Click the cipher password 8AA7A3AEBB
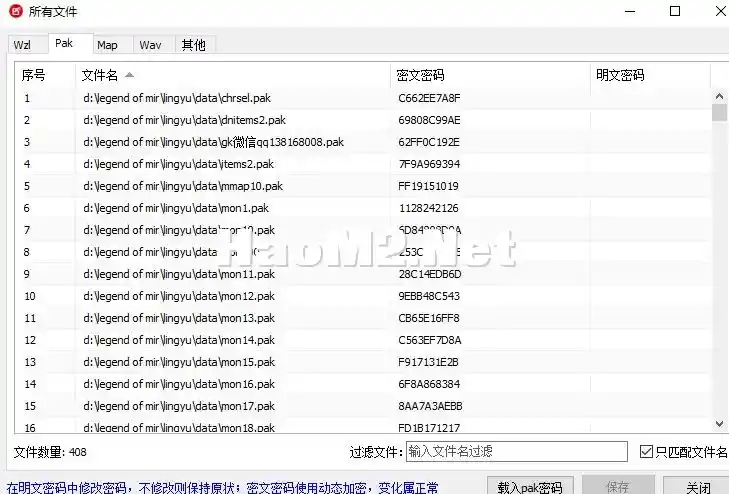 tap(430, 406)
